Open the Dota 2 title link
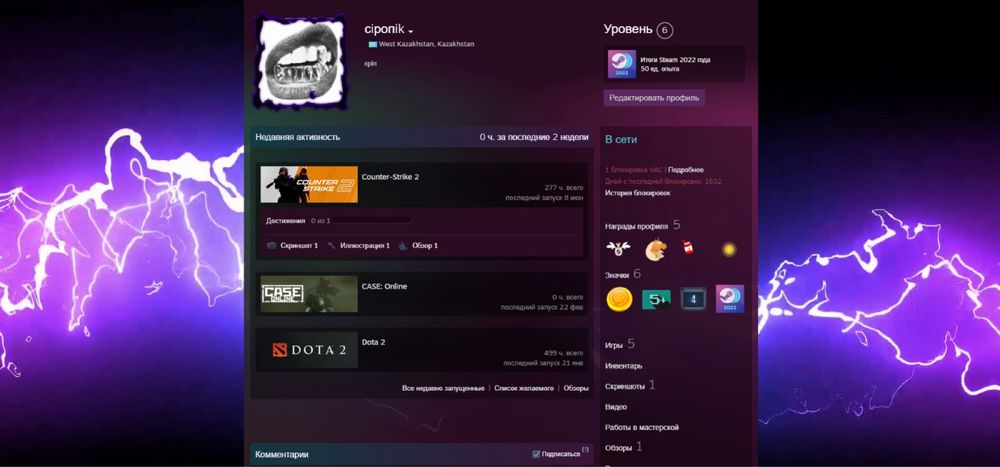 pyautogui.click(x=373, y=342)
